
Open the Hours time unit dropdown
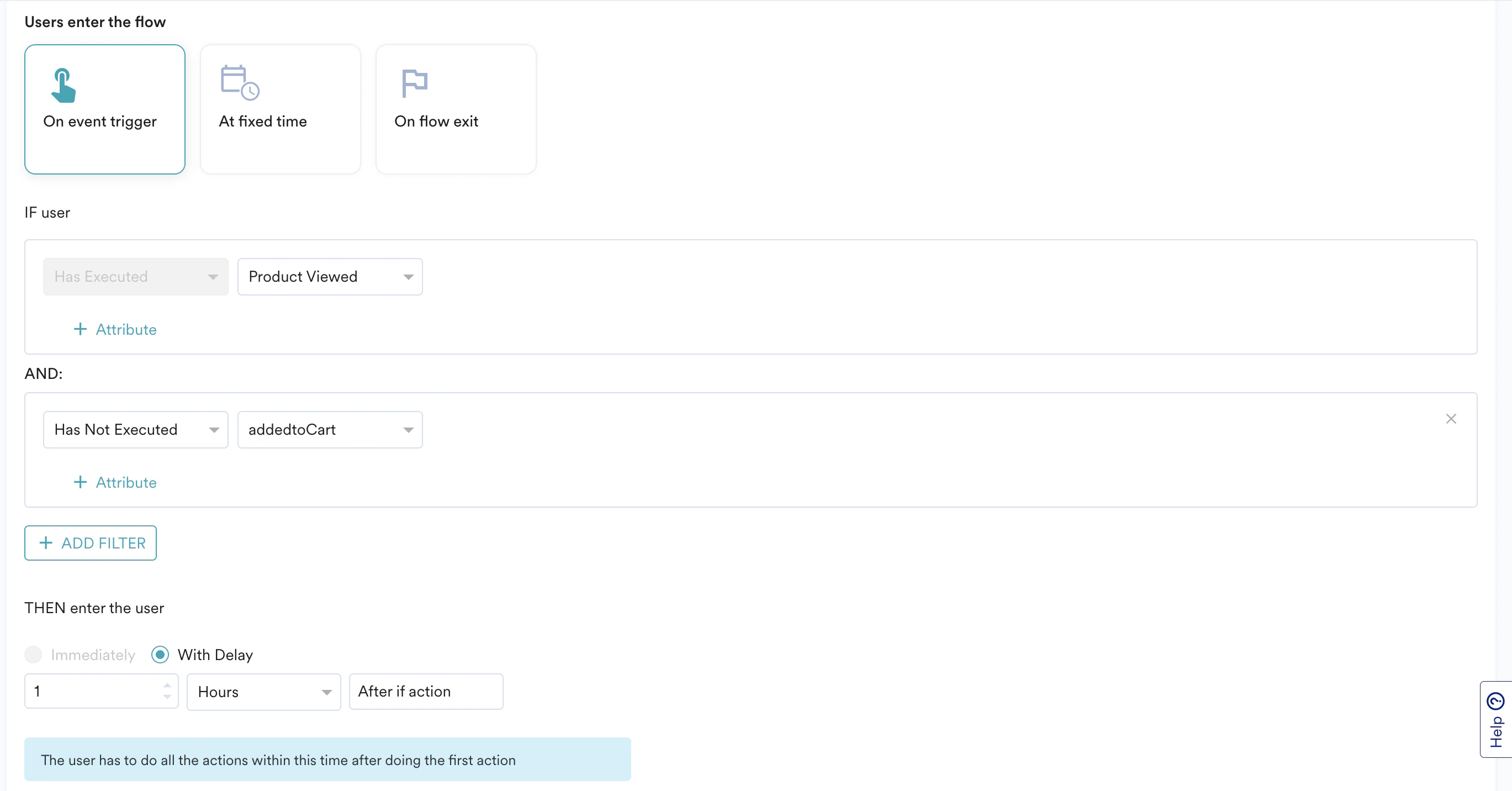[263, 692]
